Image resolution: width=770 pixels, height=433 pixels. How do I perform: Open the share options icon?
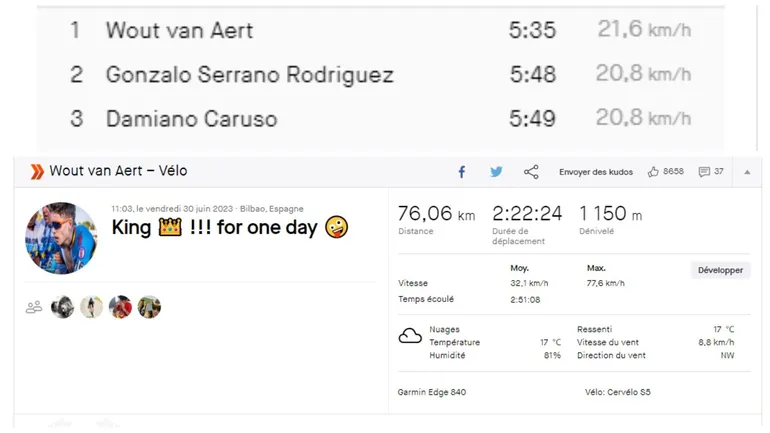click(531, 172)
